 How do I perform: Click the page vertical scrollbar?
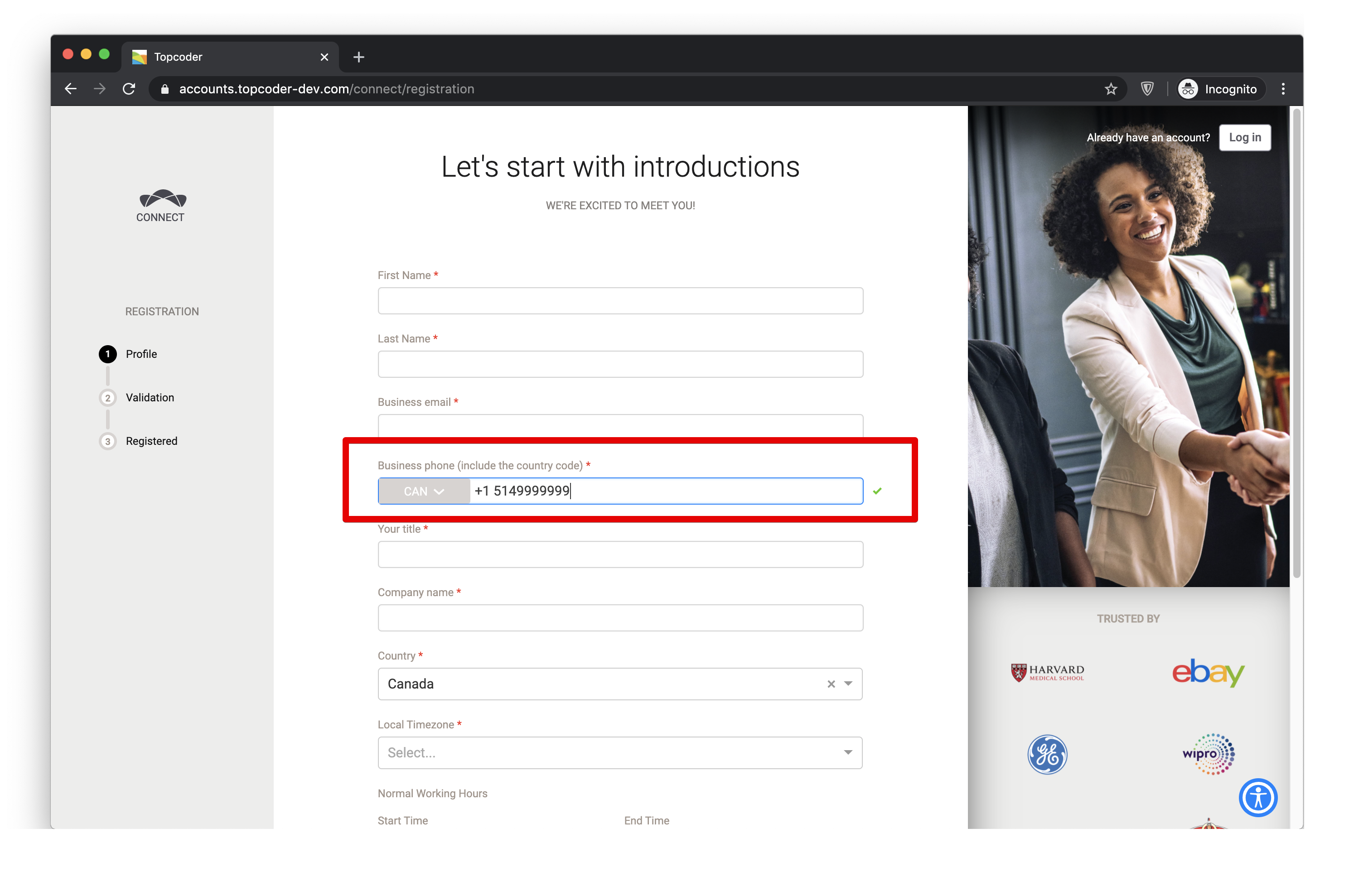pos(1296,343)
